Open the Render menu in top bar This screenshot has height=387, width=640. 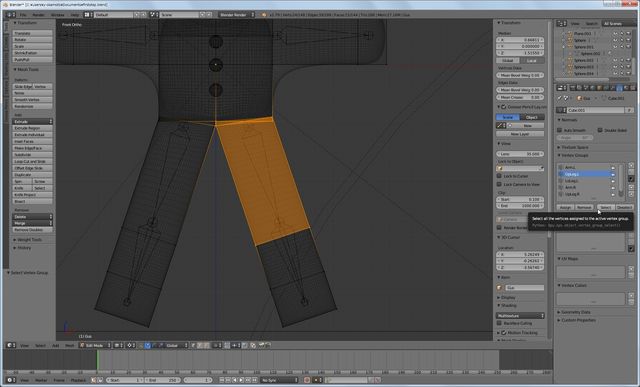(x=39, y=15)
